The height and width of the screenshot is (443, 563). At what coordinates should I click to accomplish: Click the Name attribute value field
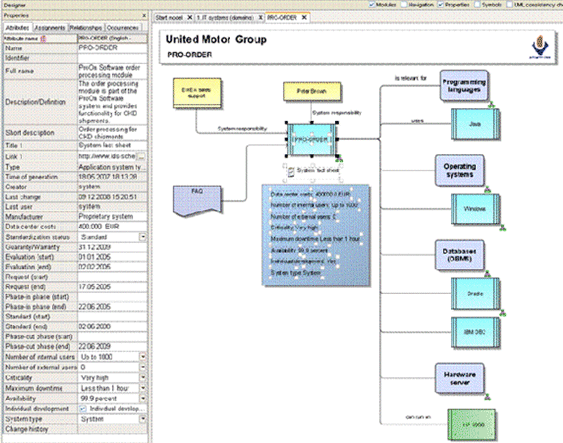coord(112,48)
